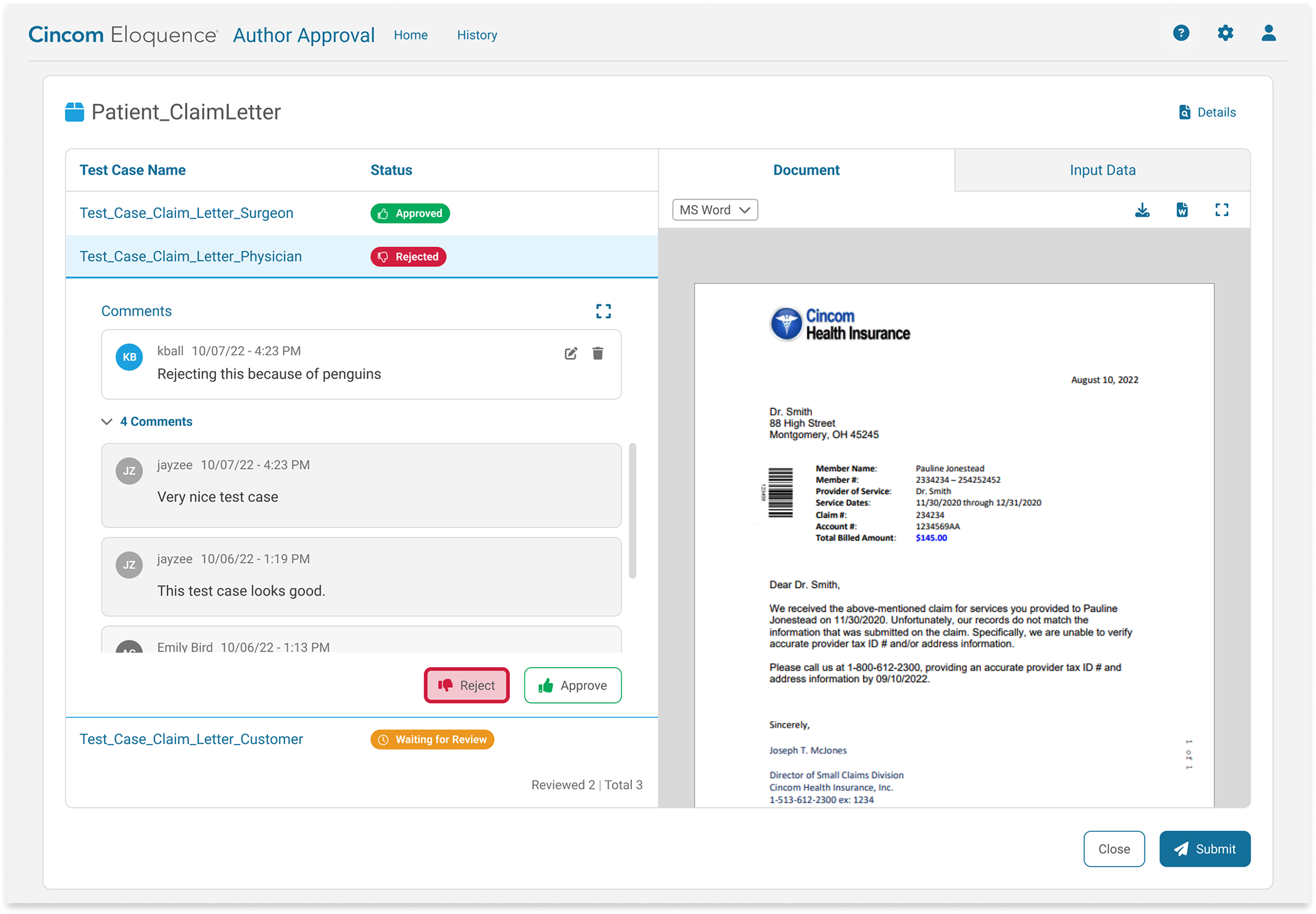Edit kball's comment with pencil icon

click(571, 353)
